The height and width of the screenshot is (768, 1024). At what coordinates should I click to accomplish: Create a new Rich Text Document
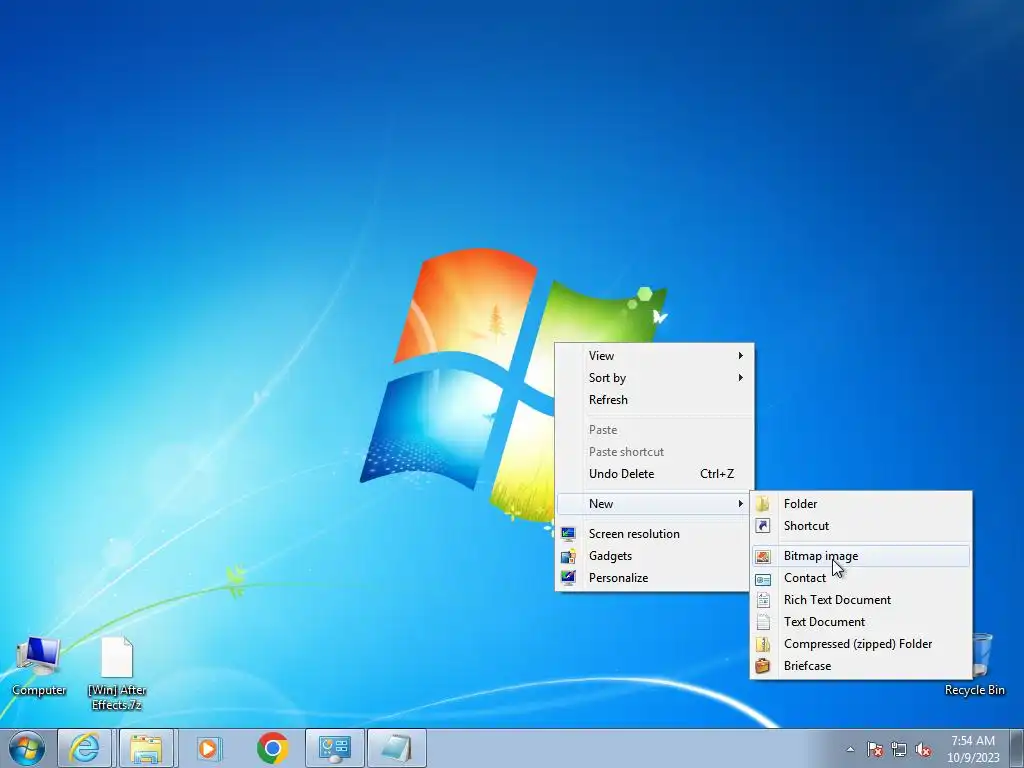pos(861,600)
